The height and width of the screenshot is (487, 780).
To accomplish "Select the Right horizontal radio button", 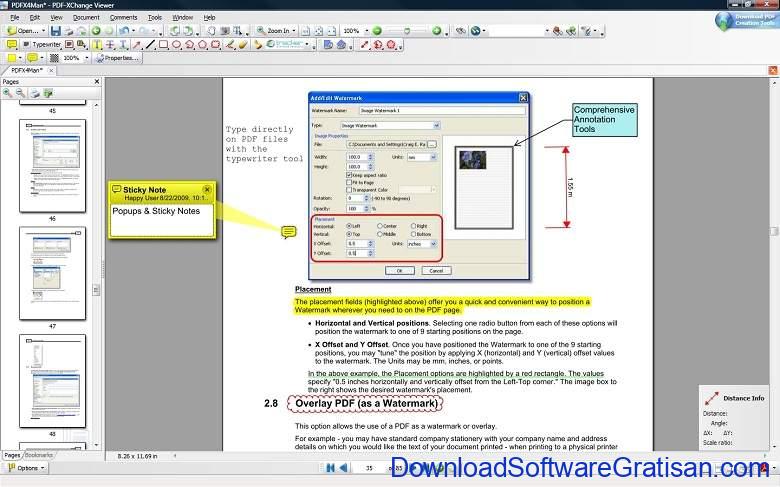I will (413, 226).
